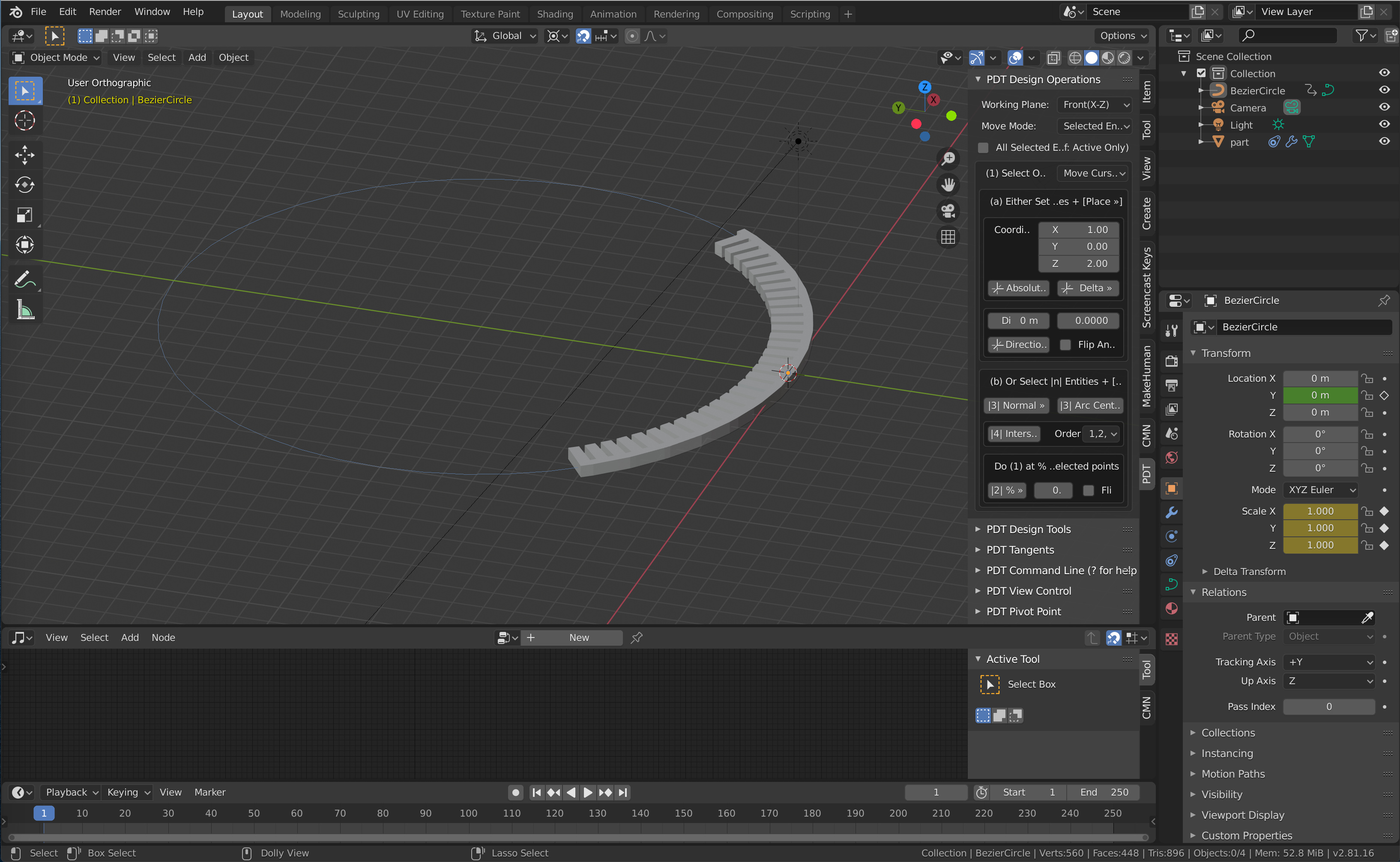Screen dimensions: 1400x862
Task: Click the viewport Options button
Action: click(1122, 36)
